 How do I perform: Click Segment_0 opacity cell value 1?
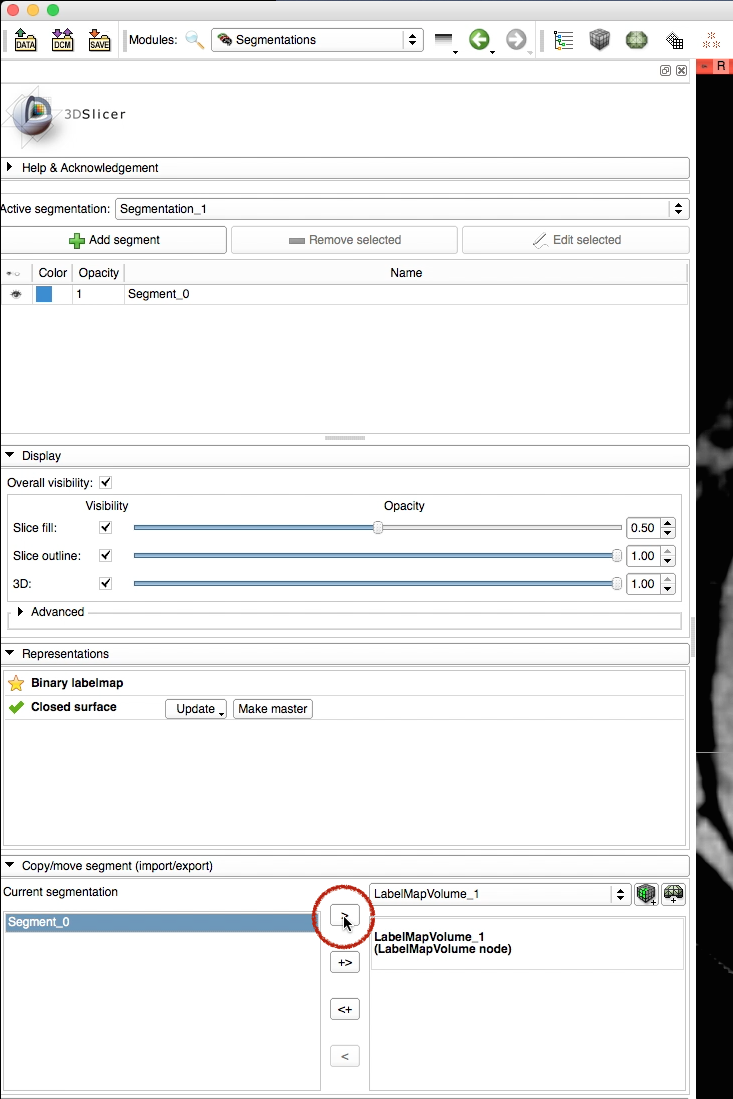click(x=99, y=294)
